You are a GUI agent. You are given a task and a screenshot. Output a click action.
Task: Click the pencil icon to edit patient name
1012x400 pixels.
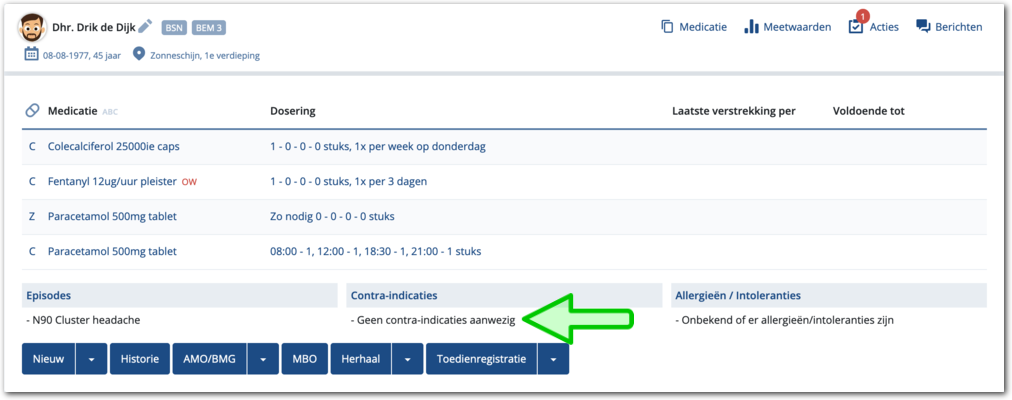coord(145,27)
